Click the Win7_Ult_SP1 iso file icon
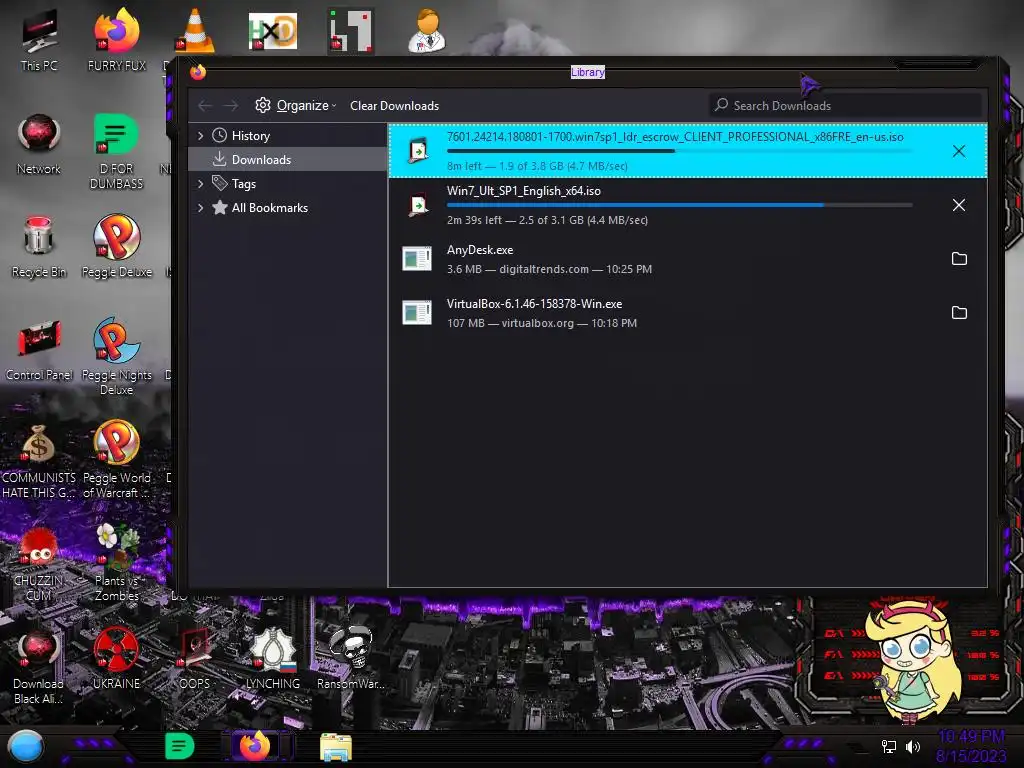This screenshot has width=1024, height=768. coord(418,205)
